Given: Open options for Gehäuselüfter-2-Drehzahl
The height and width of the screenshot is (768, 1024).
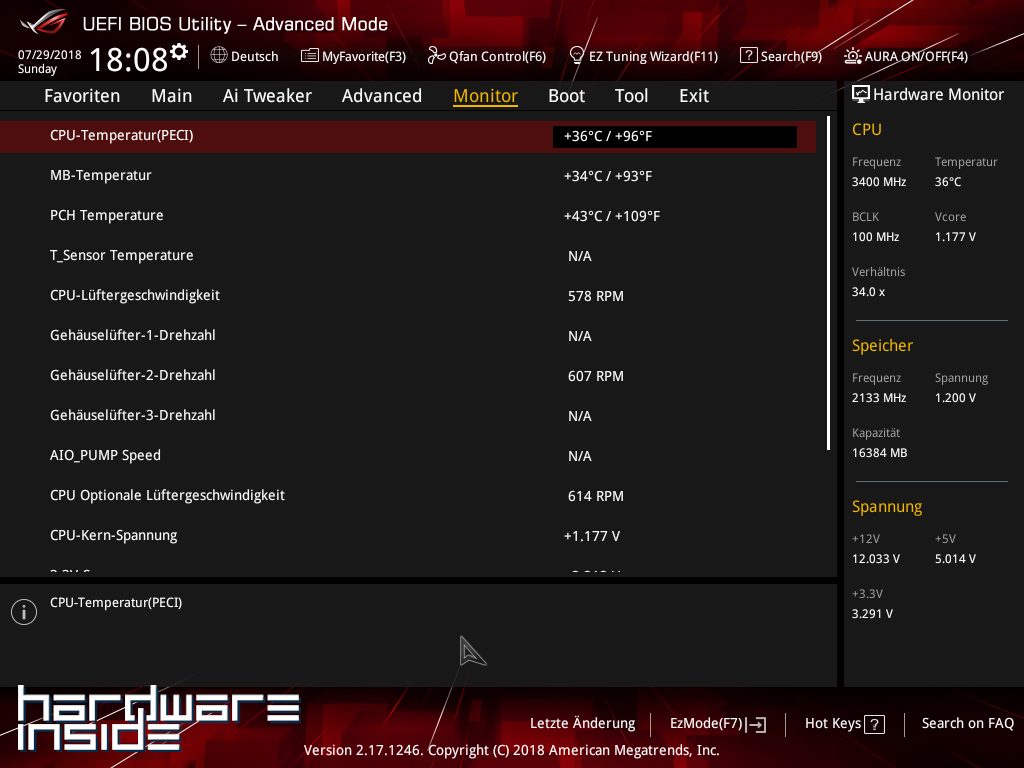Looking at the screenshot, I should (x=400, y=375).
